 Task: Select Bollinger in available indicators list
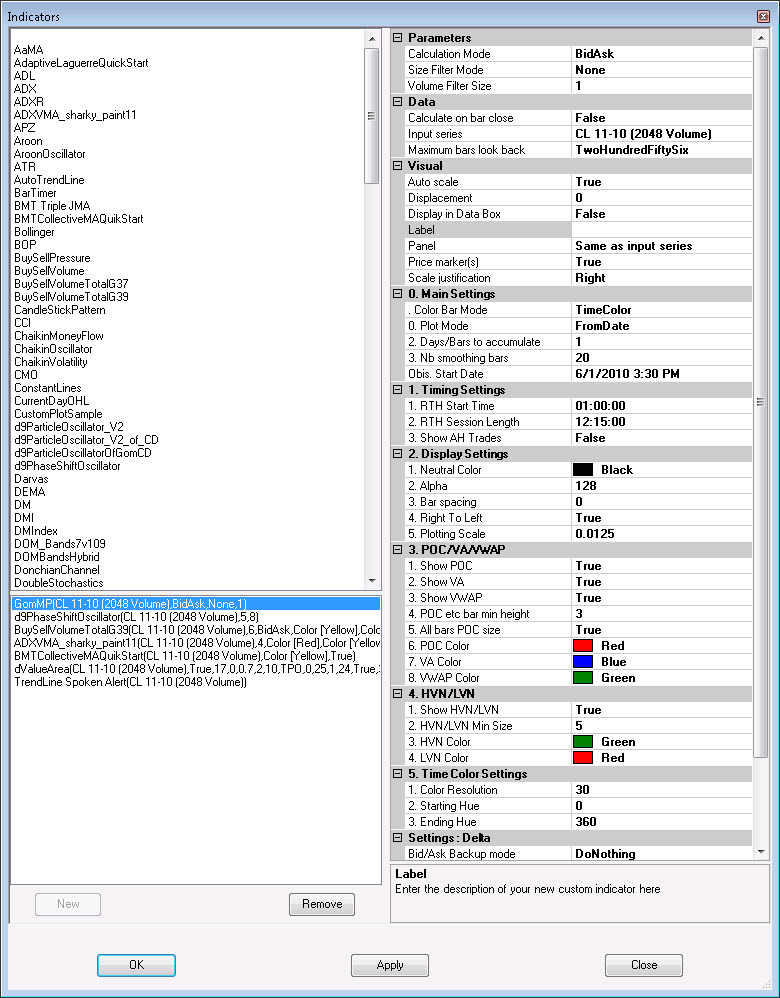pyautogui.click(x=34, y=232)
